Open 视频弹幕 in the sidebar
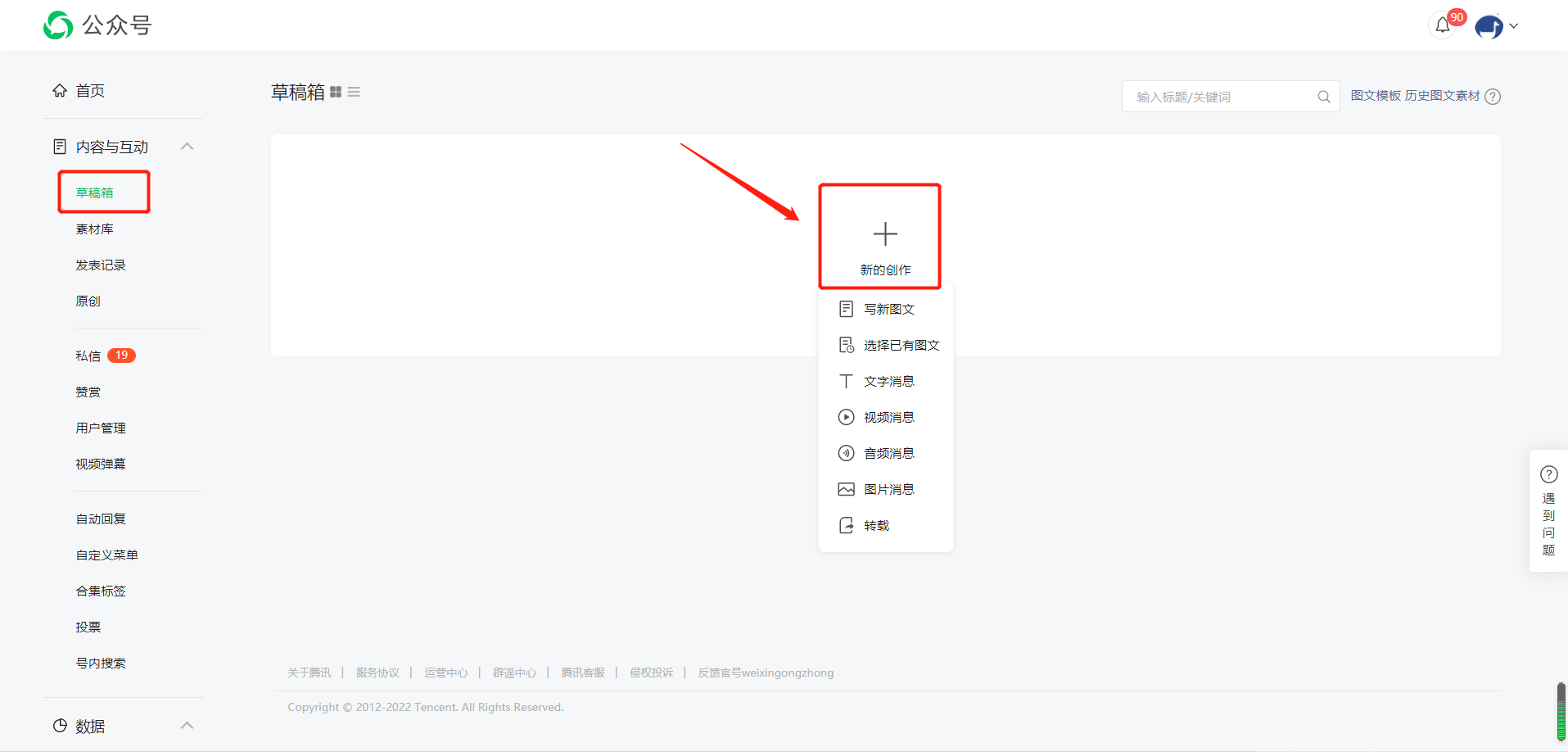The width and height of the screenshot is (1568, 752). pyautogui.click(x=101, y=464)
